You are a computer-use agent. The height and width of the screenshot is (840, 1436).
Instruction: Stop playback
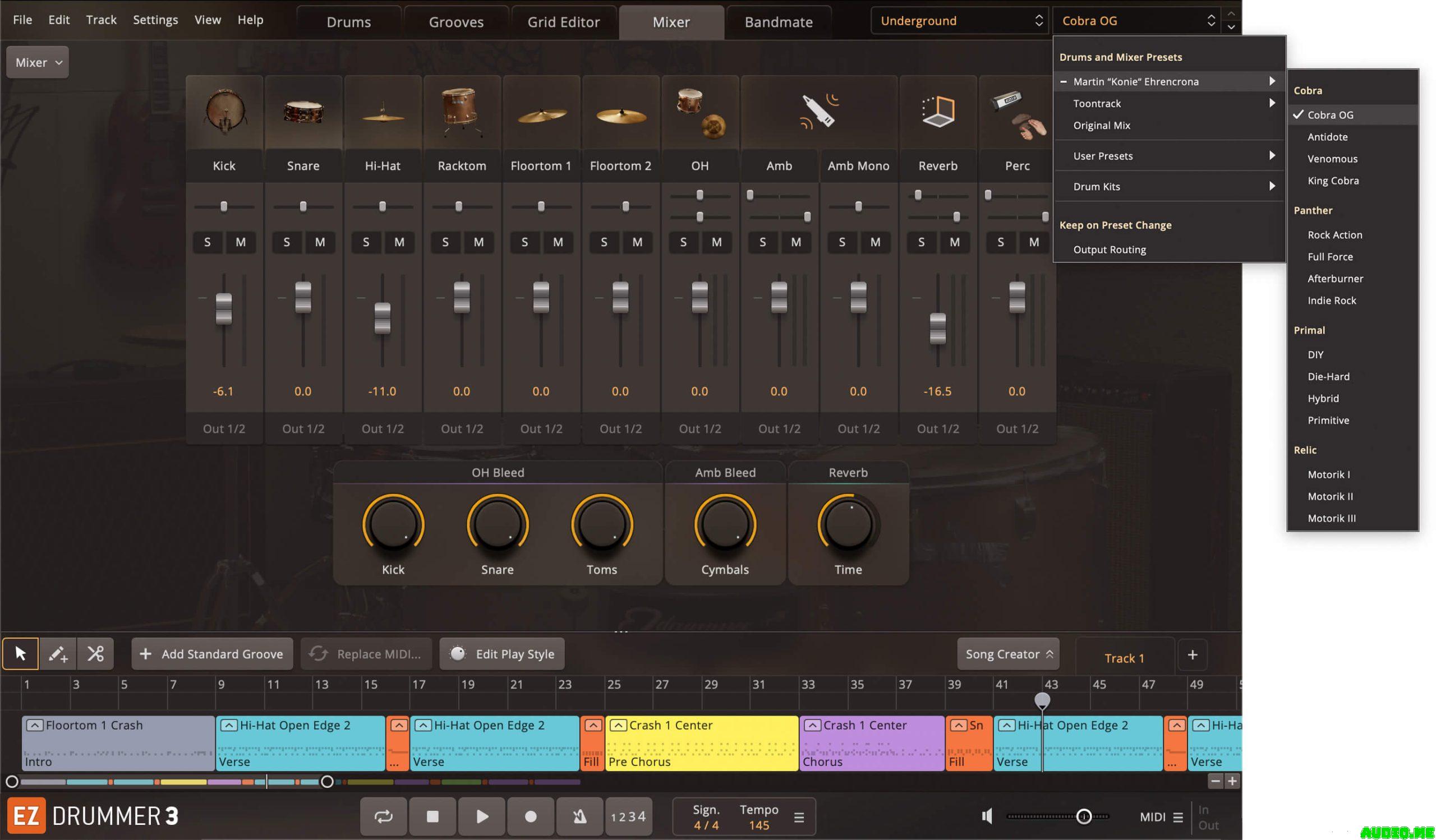click(x=432, y=816)
